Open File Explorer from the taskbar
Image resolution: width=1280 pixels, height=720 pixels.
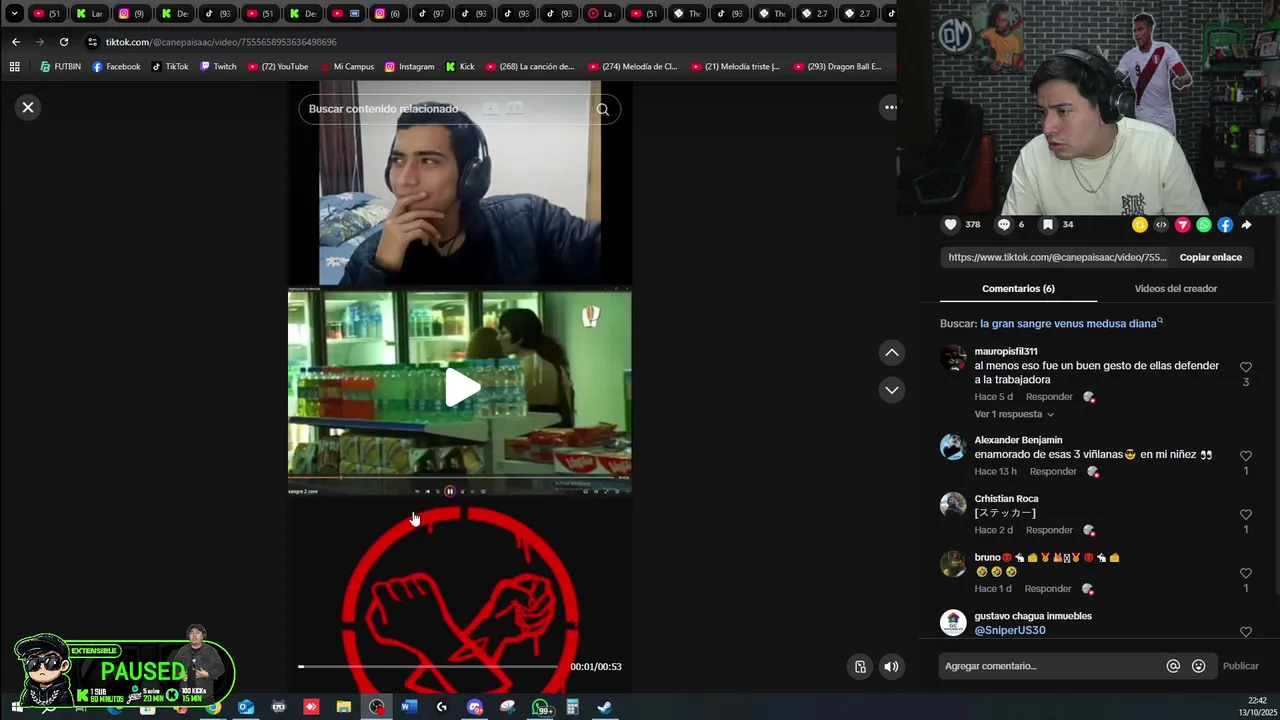click(x=344, y=707)
